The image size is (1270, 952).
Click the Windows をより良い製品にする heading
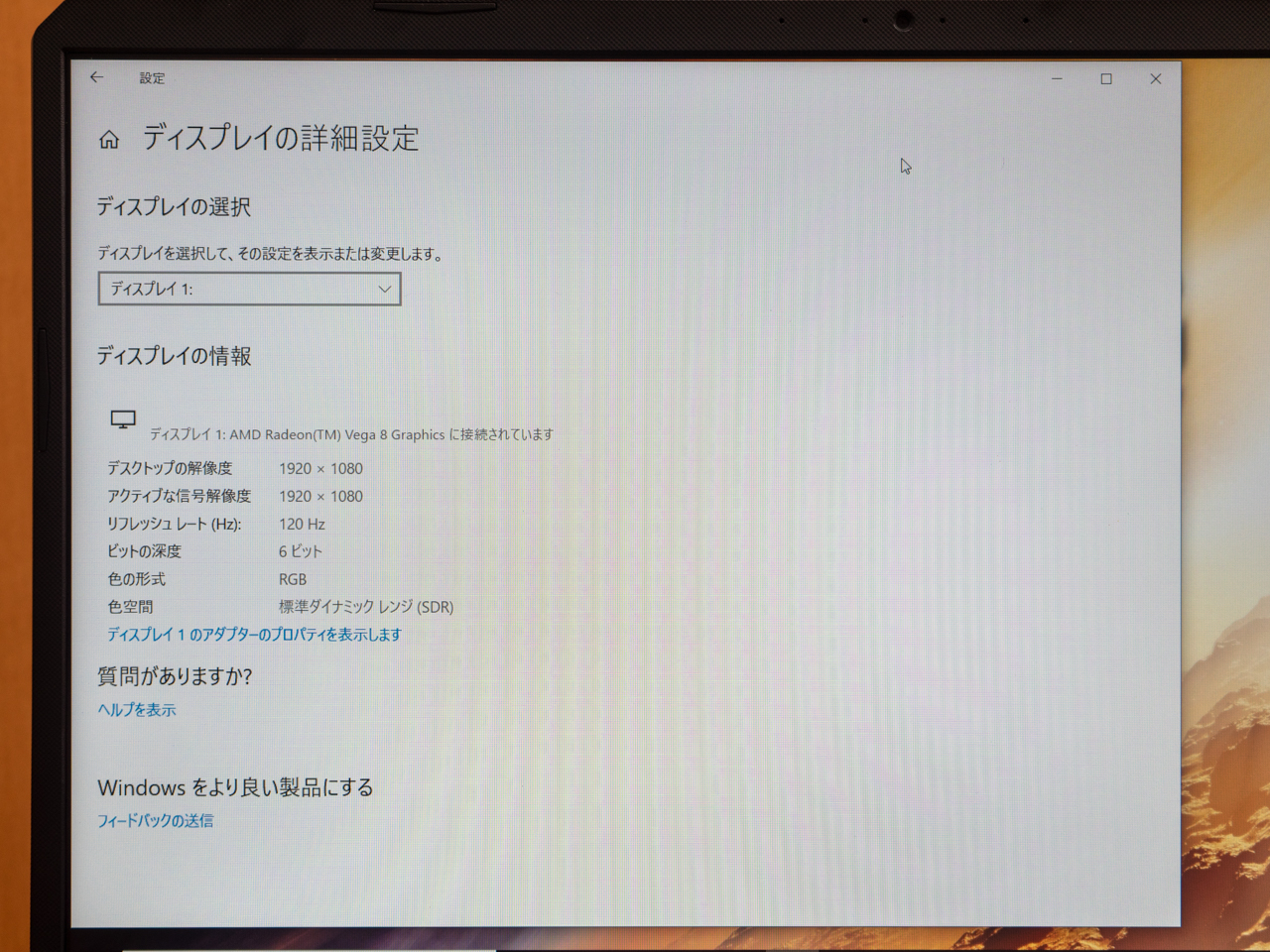tap(235, 787)
